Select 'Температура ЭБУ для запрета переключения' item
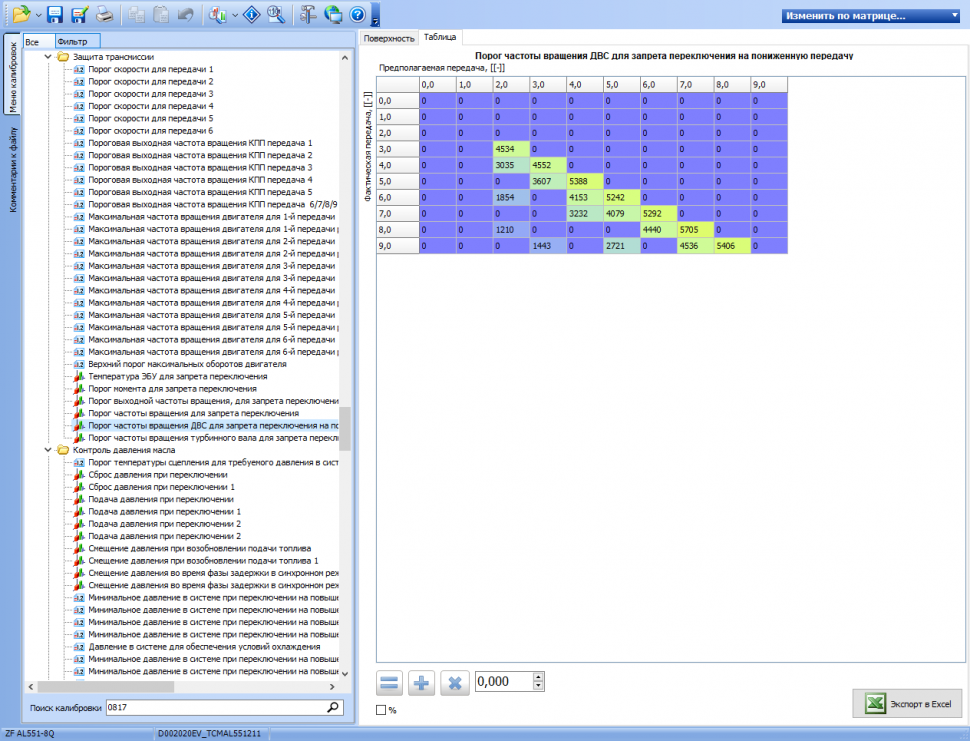The width and height of the screenshot is (970, 741). [x=166, y=377]
